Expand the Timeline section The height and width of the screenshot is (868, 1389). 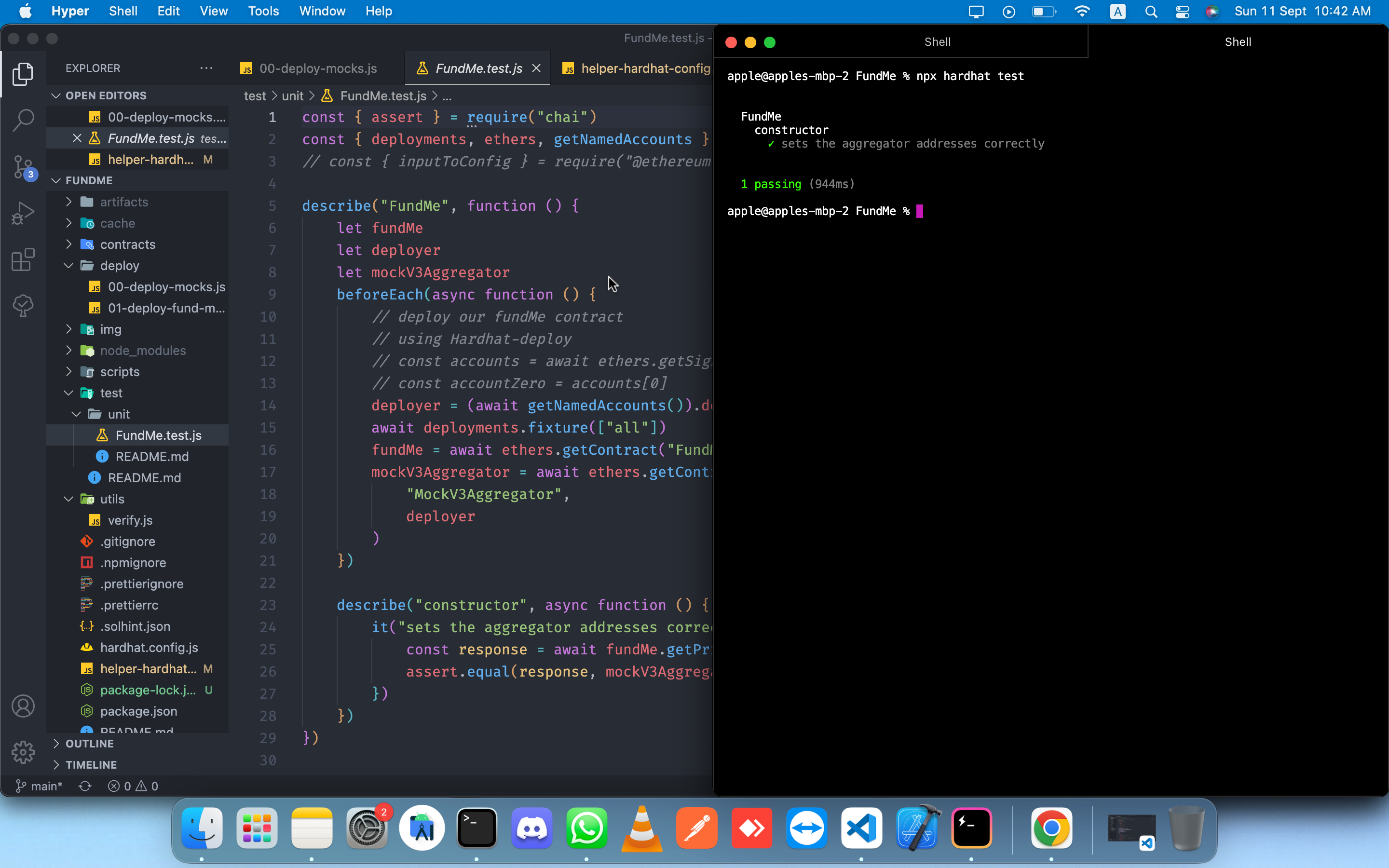138,765
